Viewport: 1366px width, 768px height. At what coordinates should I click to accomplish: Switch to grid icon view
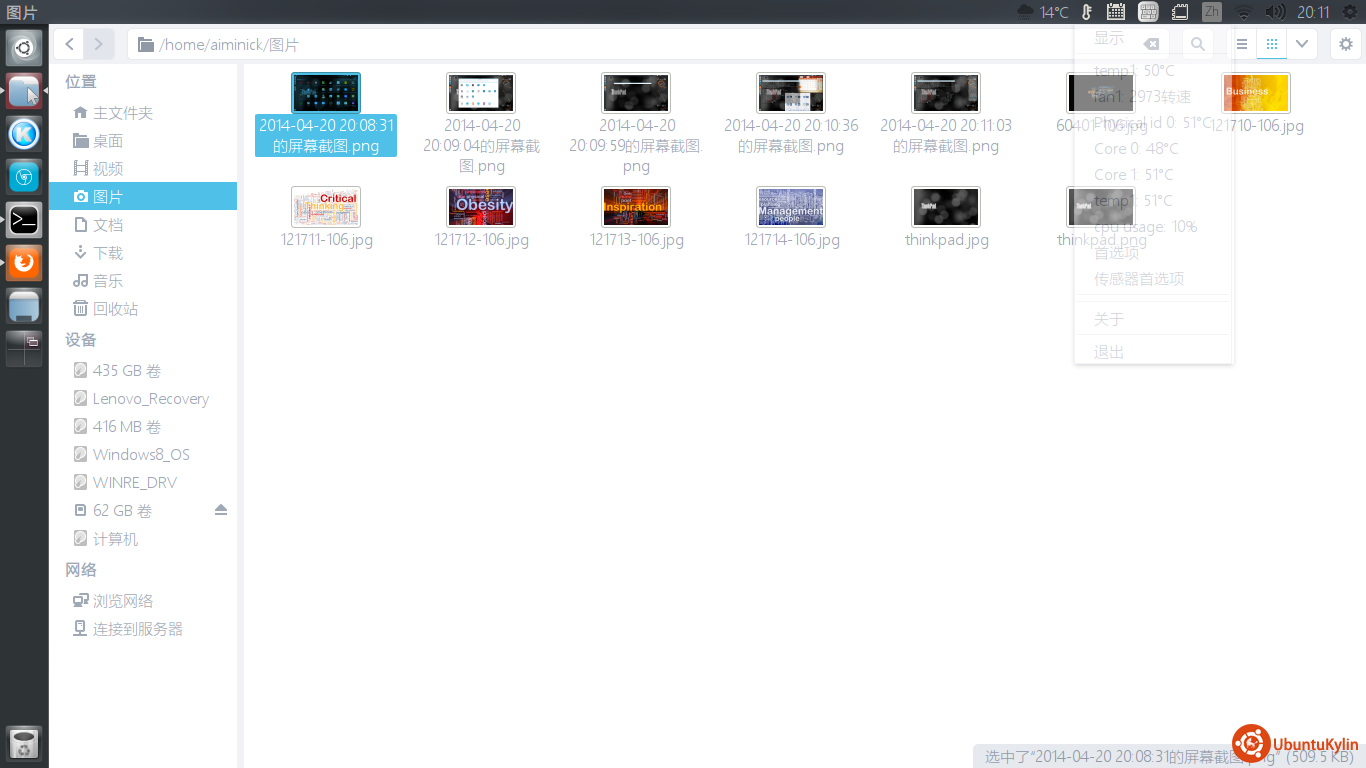(1271, 44)
